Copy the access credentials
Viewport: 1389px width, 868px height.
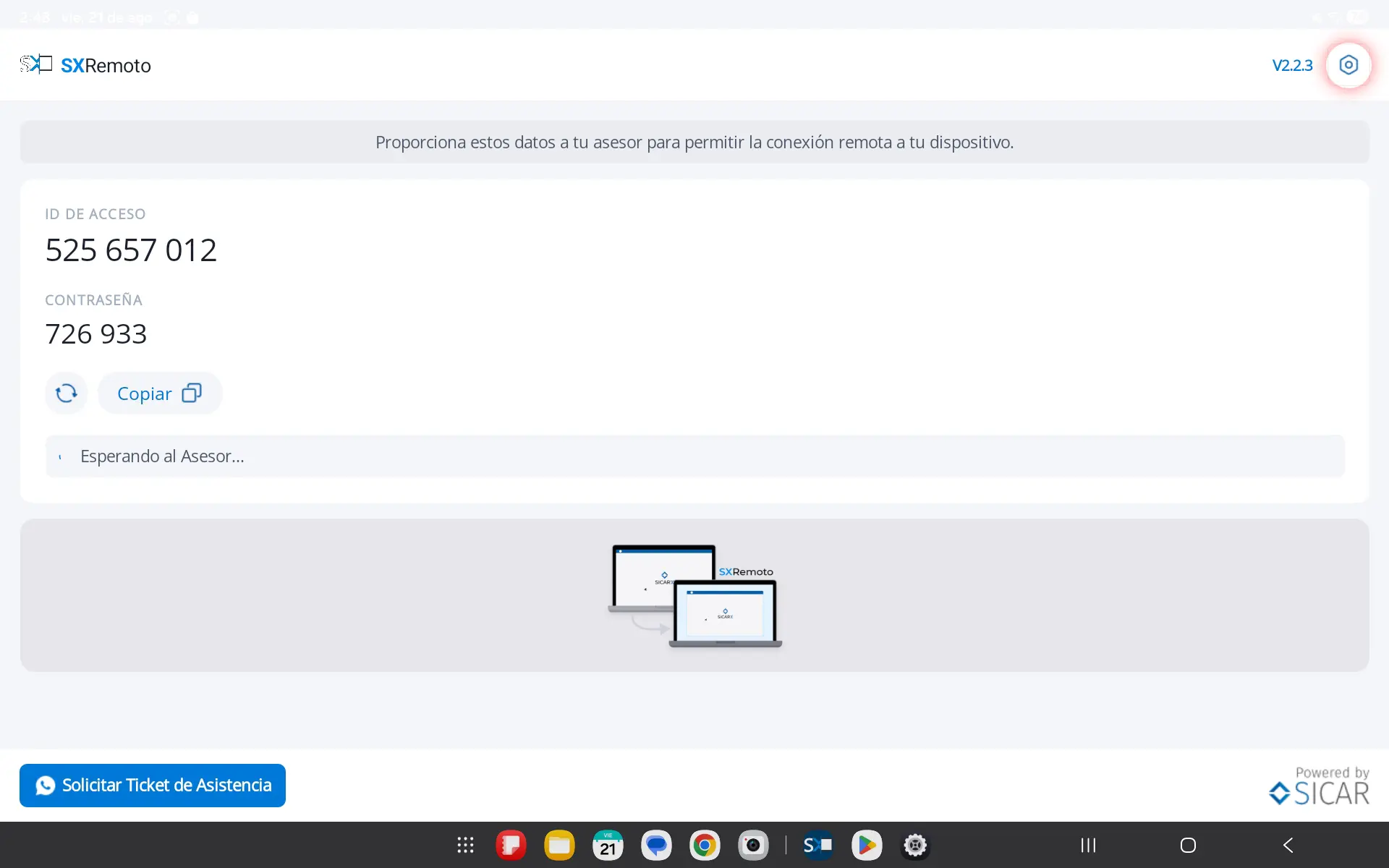coord(160,393)
